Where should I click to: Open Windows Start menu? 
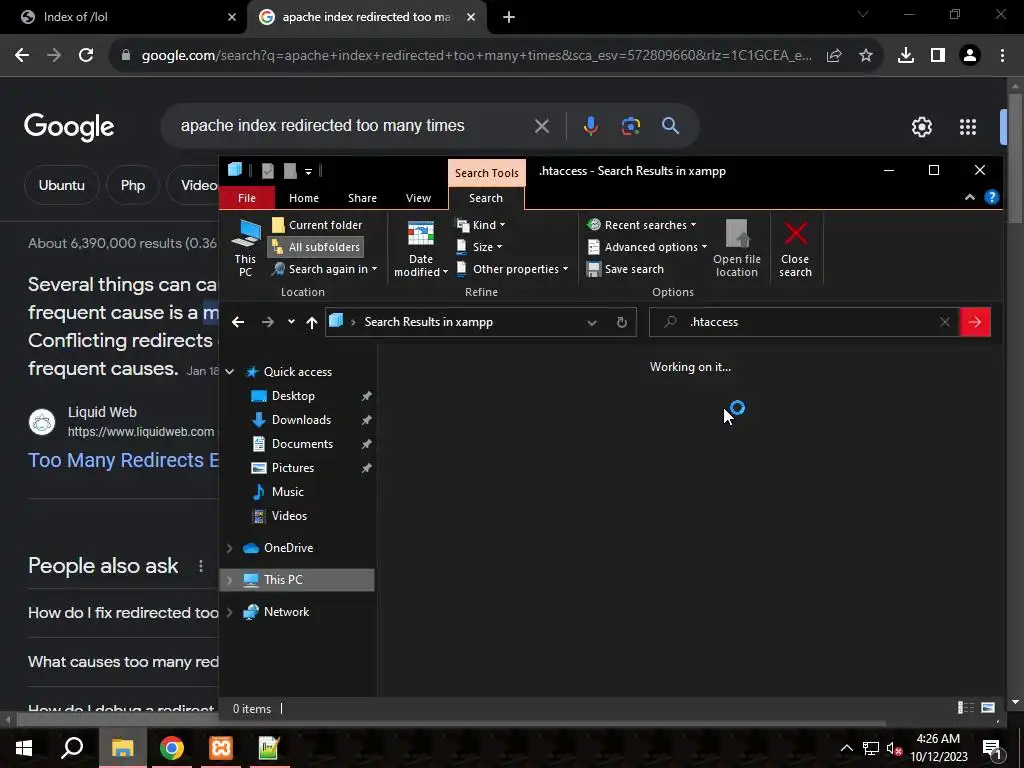[24, 748]
